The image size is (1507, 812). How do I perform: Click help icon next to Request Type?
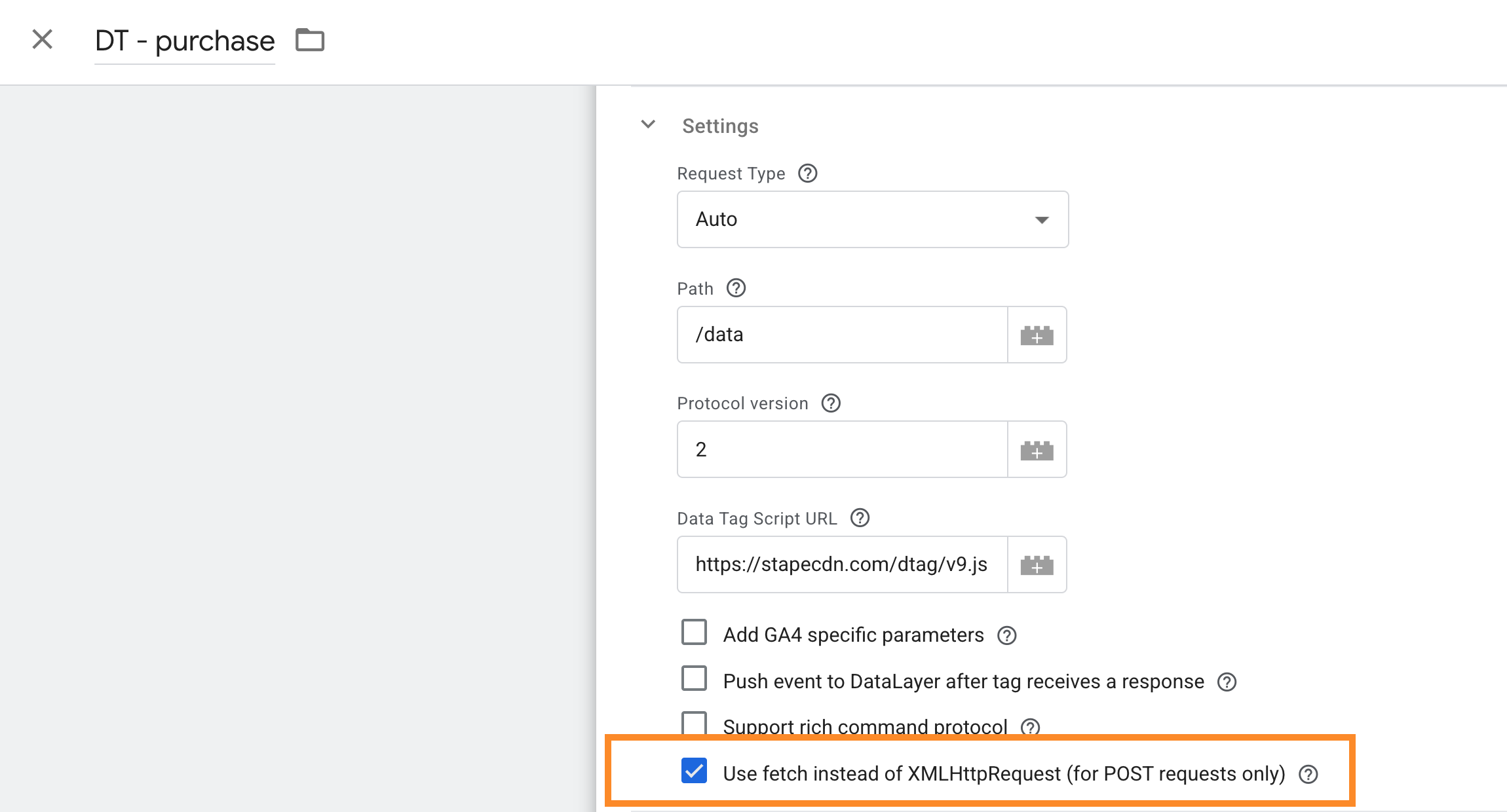point(807,174)
